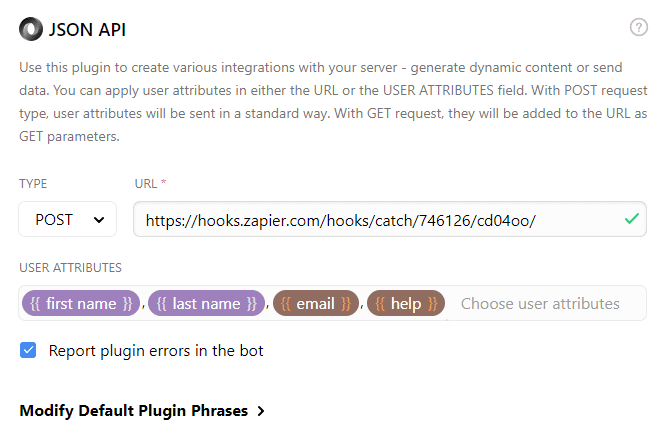The width and height of the screenshot is (653, 428).
Task: Click the Report plugin errors in the bot label
Action: tap(156, 351)
